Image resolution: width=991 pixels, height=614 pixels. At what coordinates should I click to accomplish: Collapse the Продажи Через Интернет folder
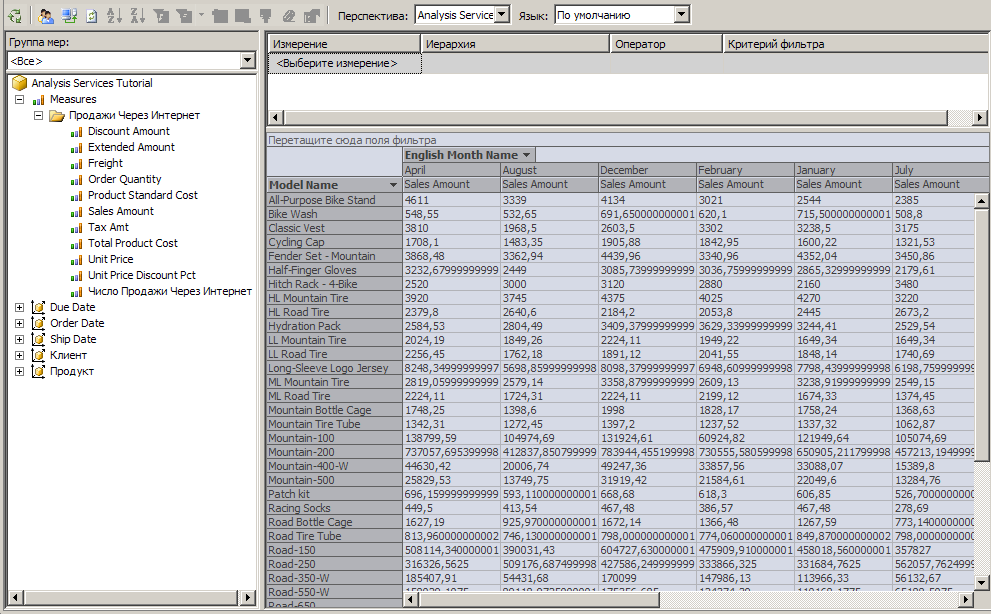(x=39, y=115)
